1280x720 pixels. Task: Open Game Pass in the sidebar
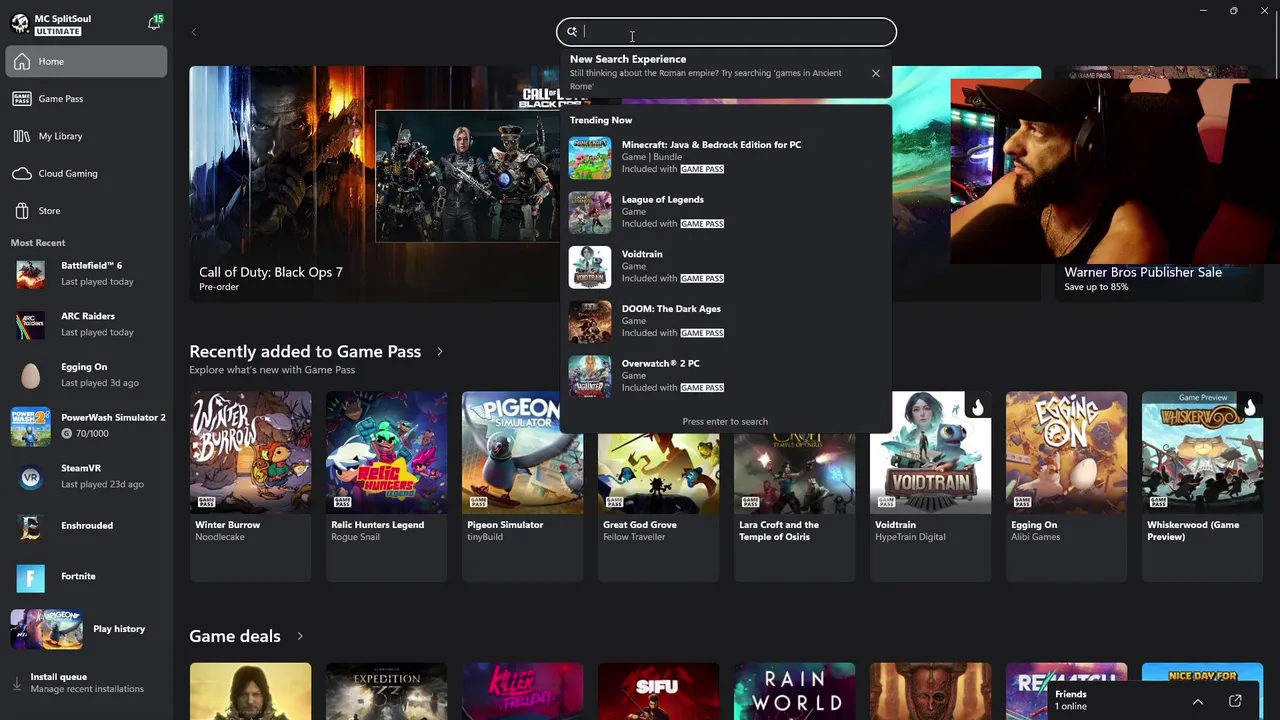point(86,99)
